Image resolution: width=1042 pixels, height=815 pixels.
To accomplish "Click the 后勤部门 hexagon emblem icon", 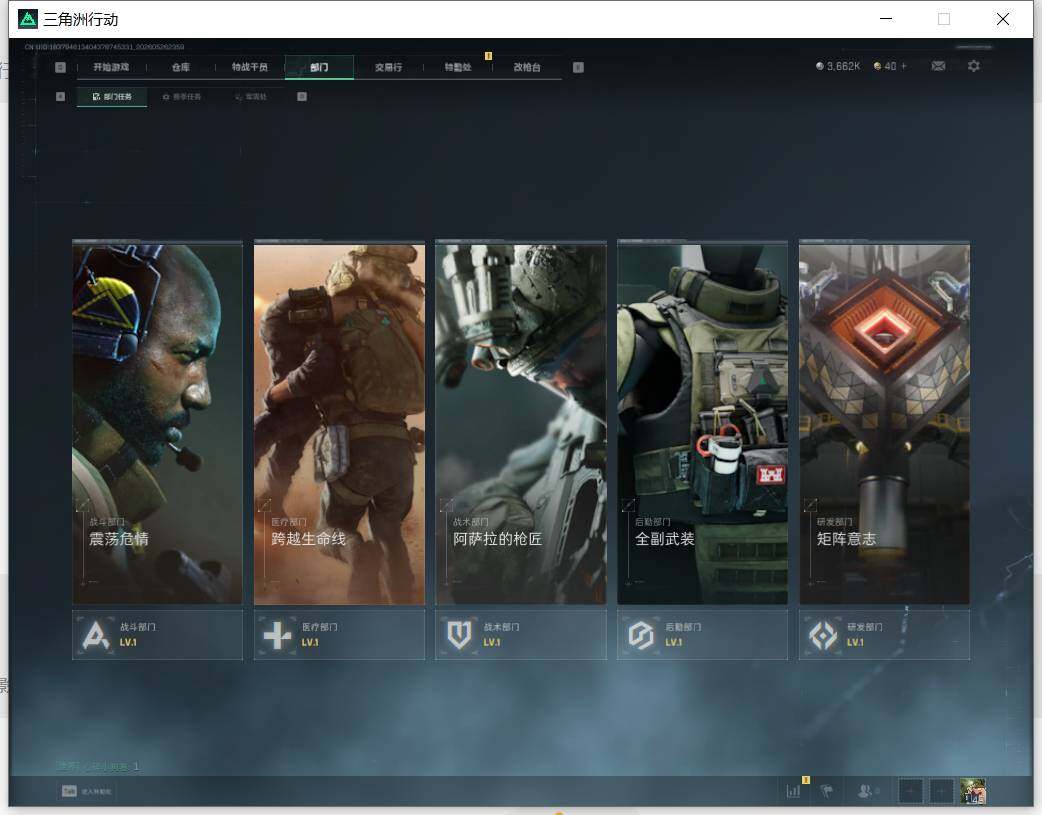I will pos(641,636).
